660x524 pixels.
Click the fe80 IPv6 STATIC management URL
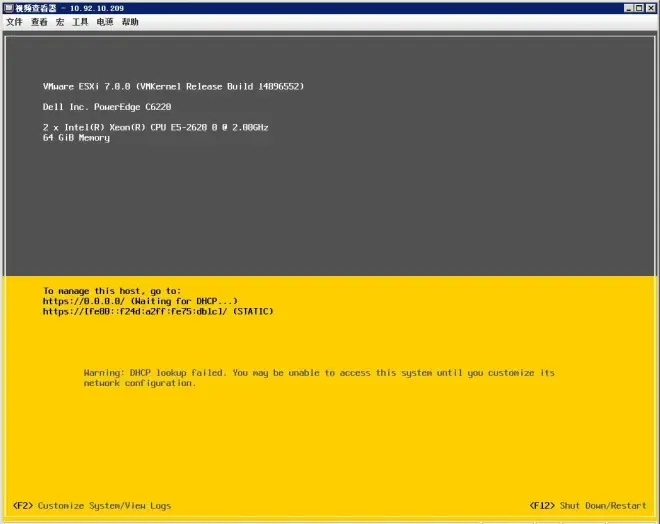(158, 311)
